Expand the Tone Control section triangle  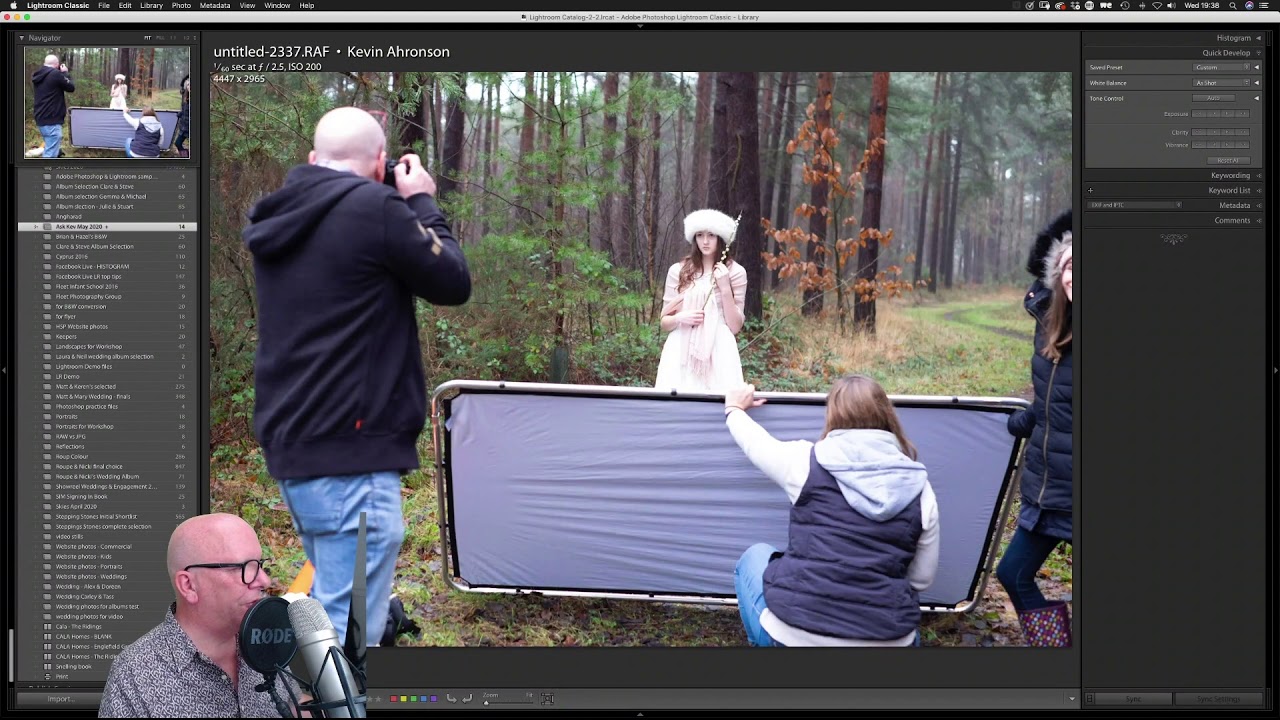click(1257, 98)
